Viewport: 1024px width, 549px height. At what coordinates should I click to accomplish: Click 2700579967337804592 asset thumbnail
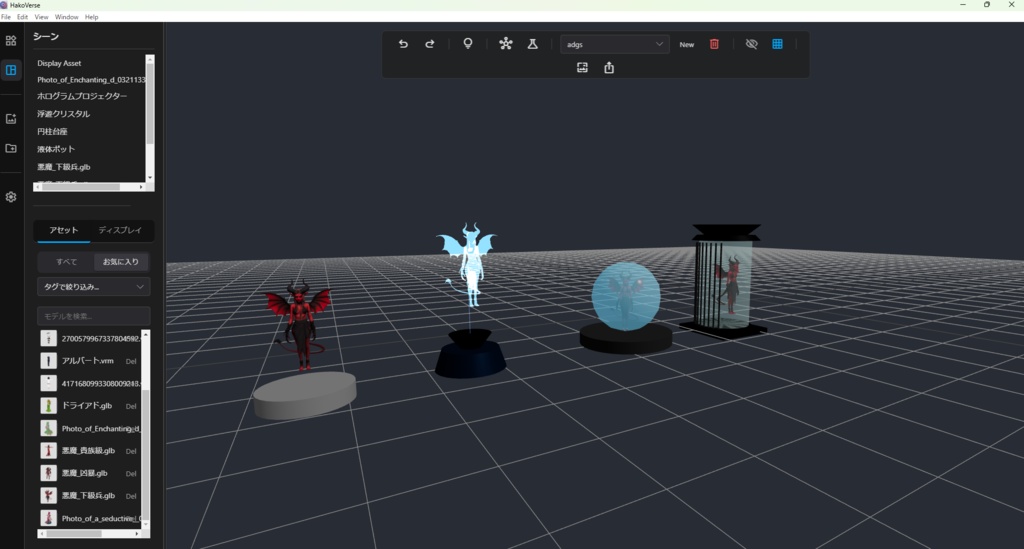click(48, 338)
